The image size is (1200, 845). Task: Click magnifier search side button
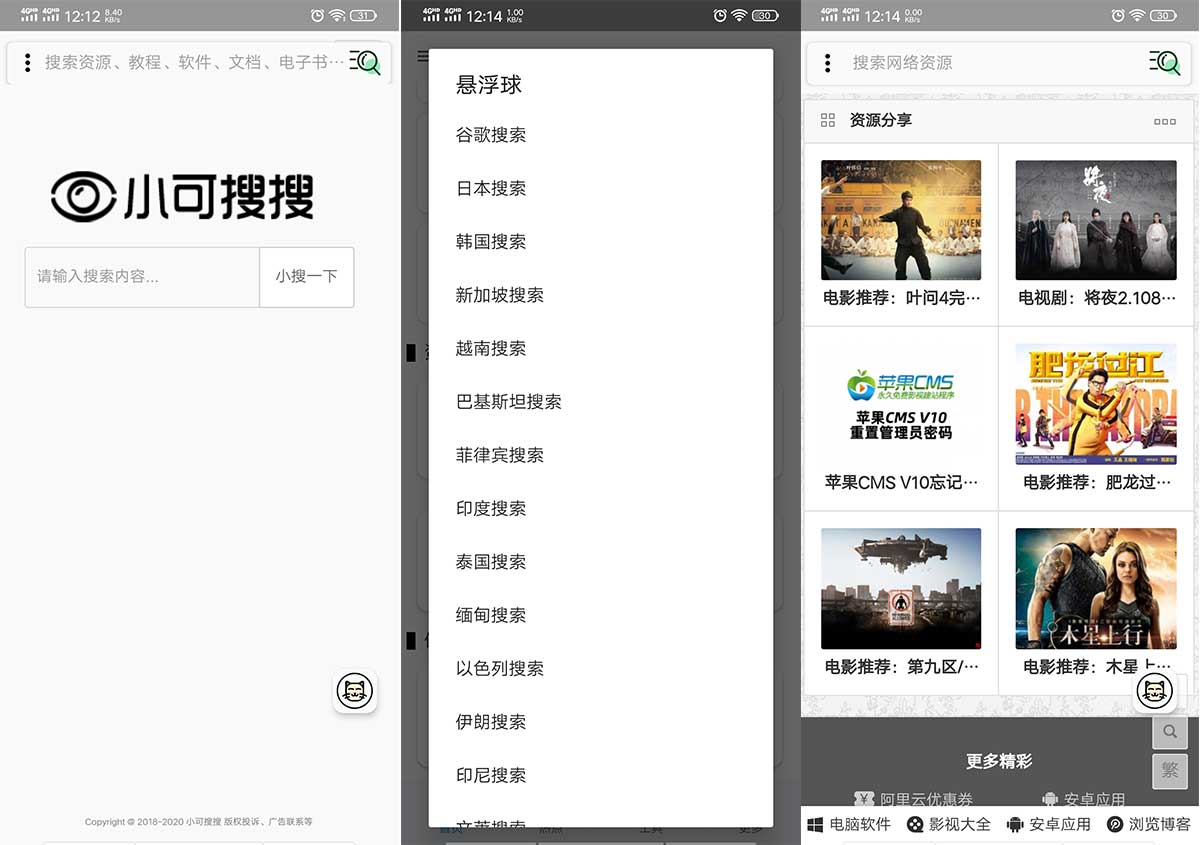(x=1170, y=732)
